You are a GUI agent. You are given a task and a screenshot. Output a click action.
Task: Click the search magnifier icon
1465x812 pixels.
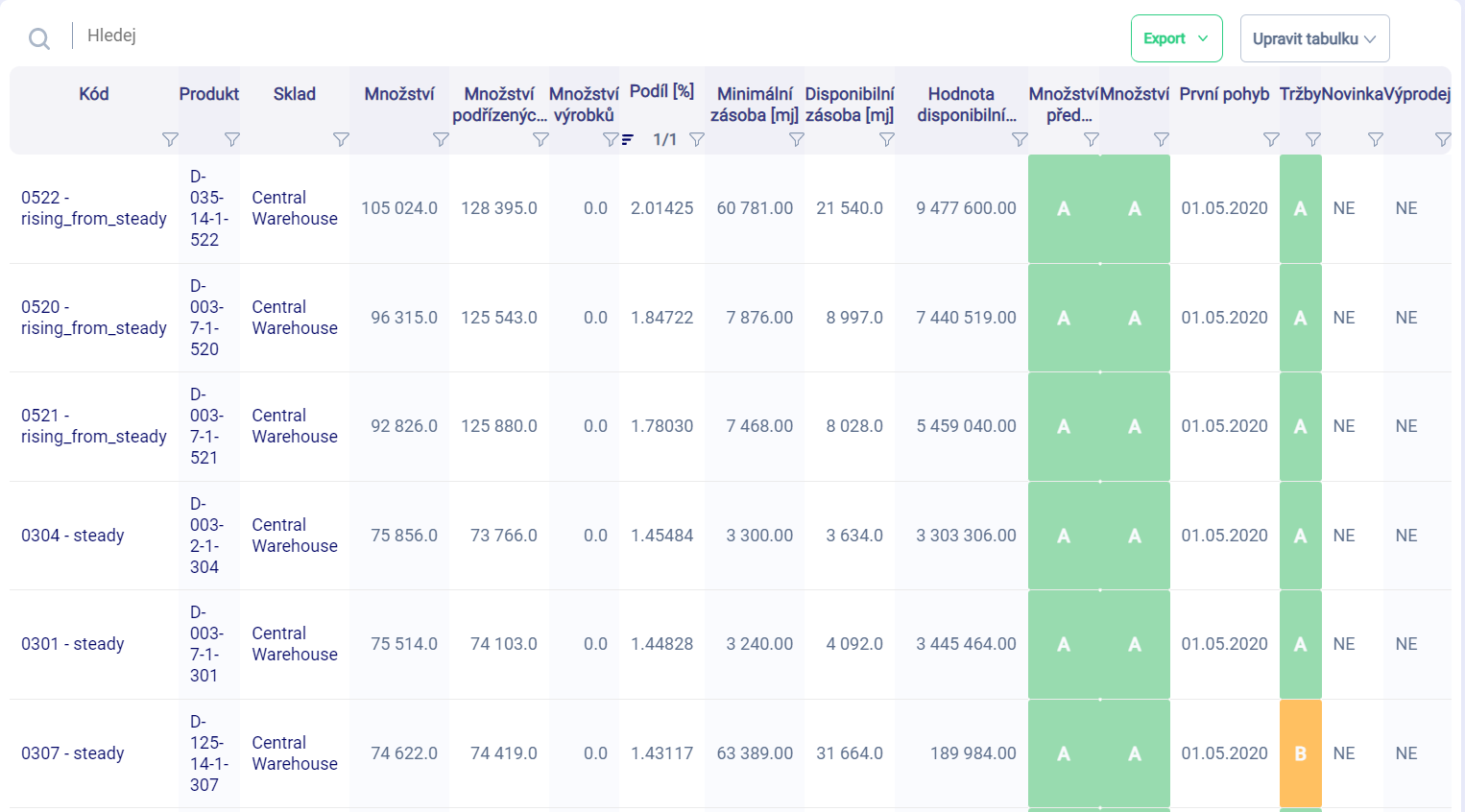(39, 38)
